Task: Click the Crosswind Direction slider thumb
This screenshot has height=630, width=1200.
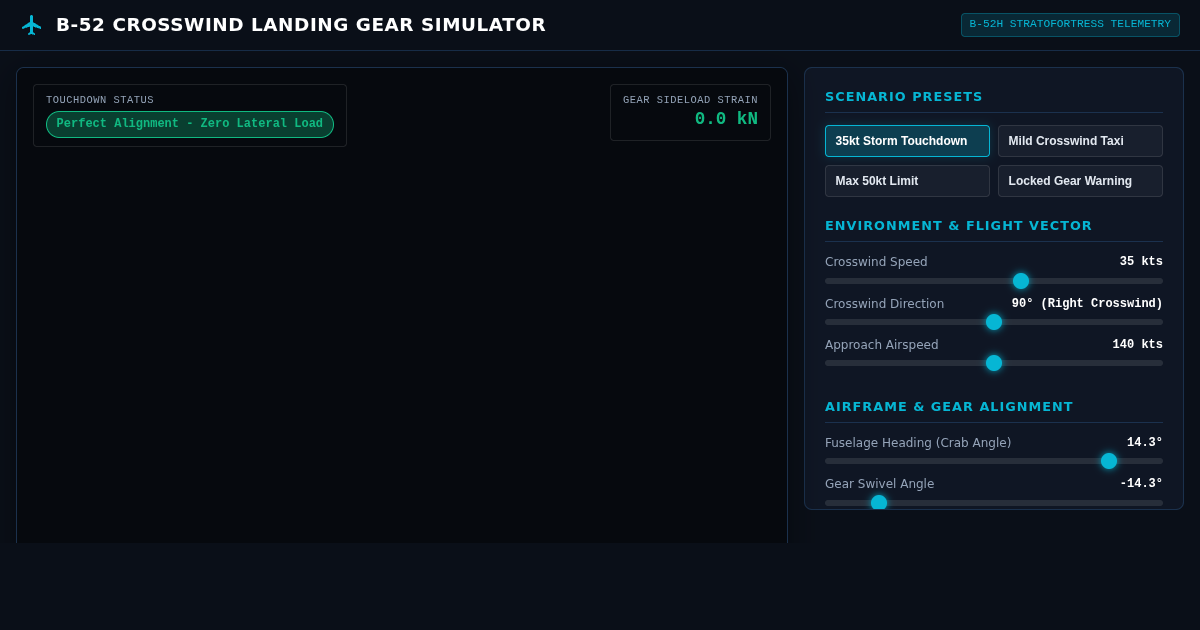Action: tap(994, 322)
